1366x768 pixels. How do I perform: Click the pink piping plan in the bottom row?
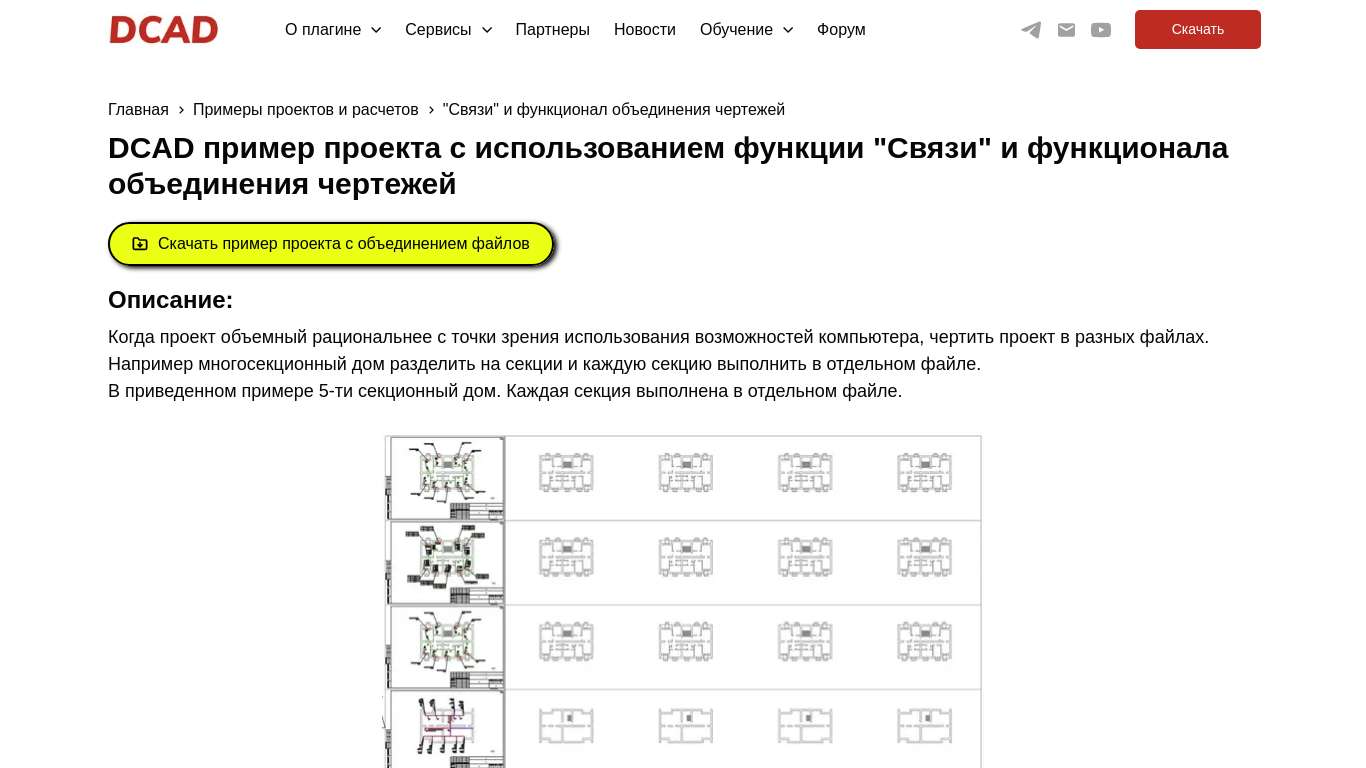click(x=446, y=725)
